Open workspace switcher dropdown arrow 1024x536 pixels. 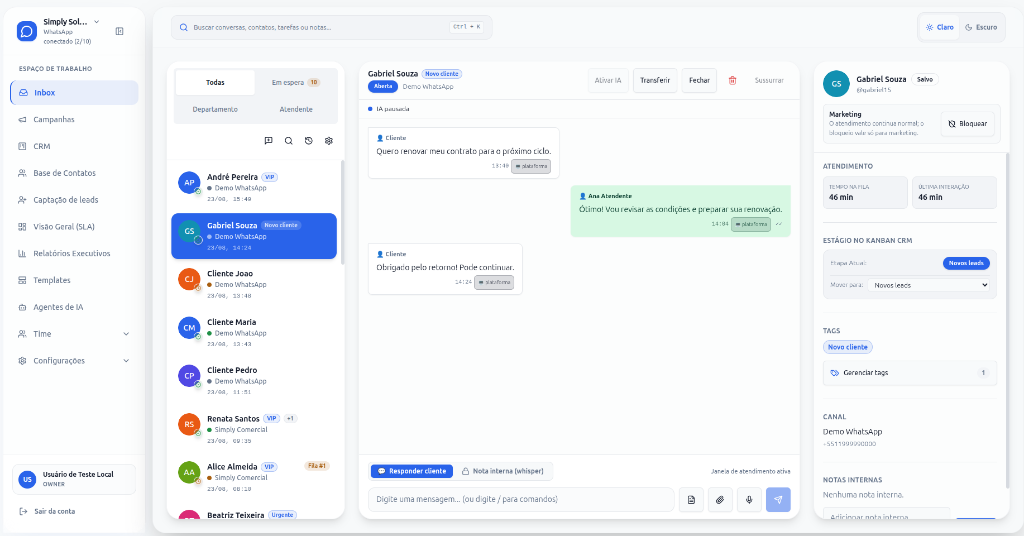coord(97,22)
